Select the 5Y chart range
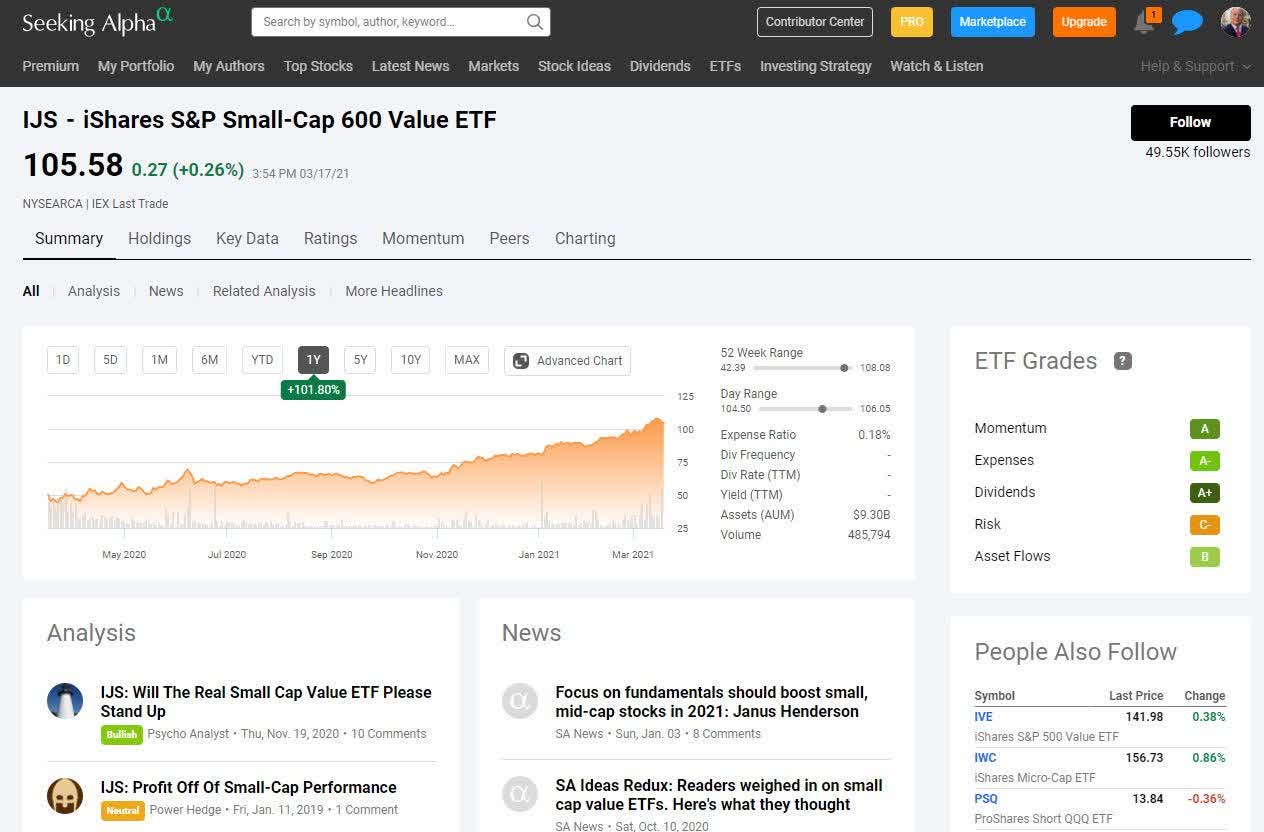The image size is (1264, 832). [x=360, y=360]
